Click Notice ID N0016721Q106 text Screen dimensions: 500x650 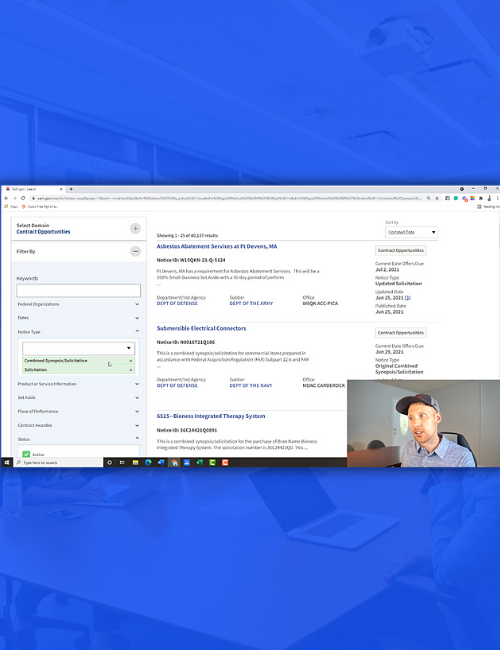[x=186, y=342]
